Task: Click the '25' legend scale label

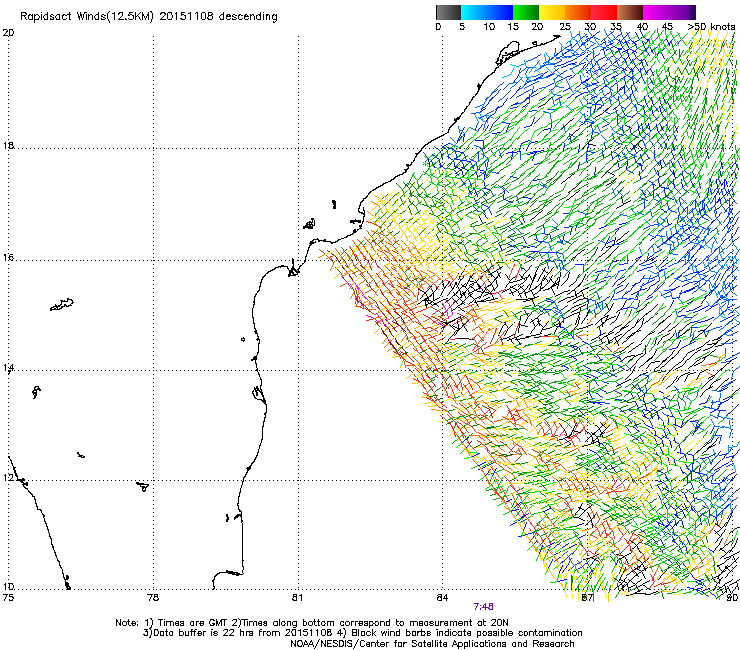Action: 565,27
